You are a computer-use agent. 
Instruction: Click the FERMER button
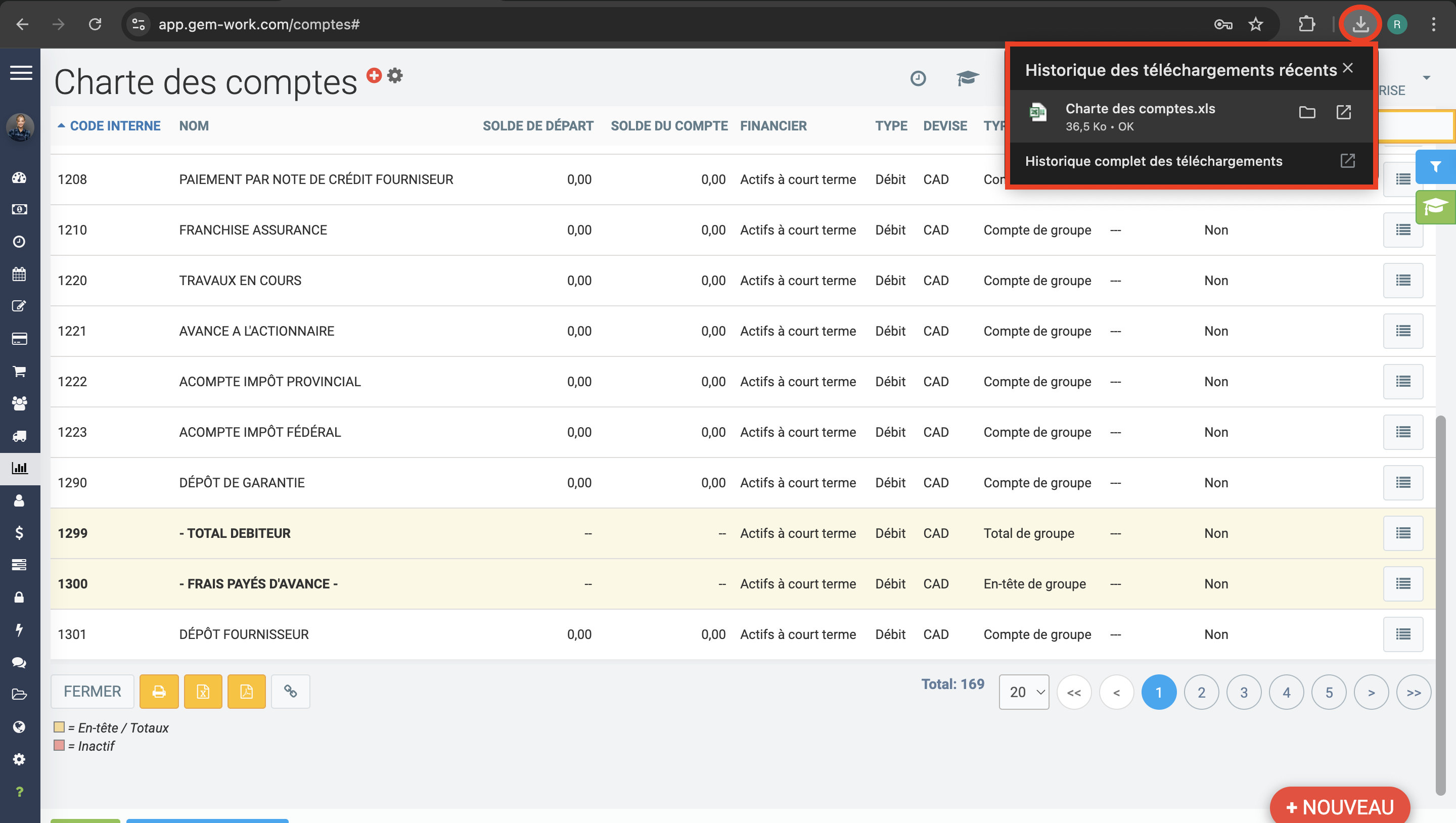coord(92,691)
